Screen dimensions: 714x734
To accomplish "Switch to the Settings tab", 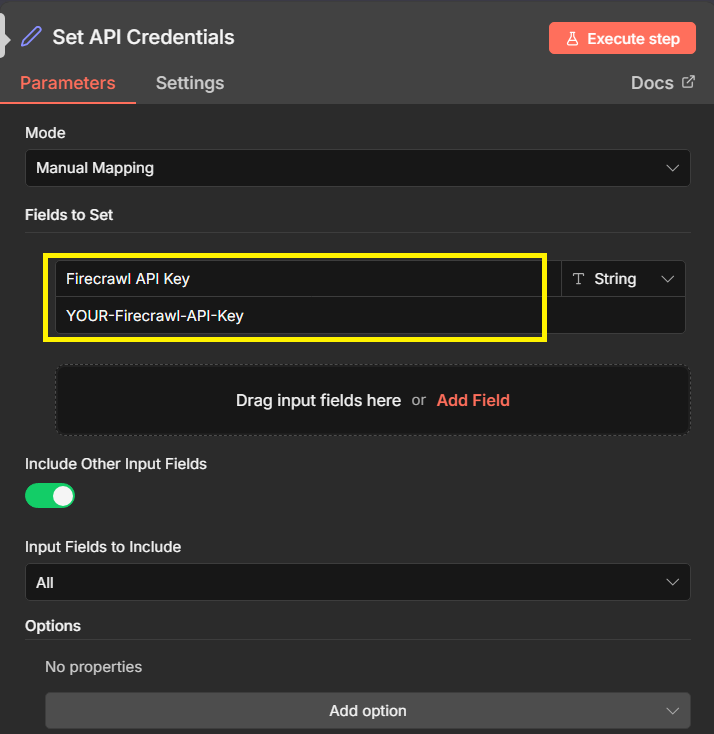I will [190, 83].
